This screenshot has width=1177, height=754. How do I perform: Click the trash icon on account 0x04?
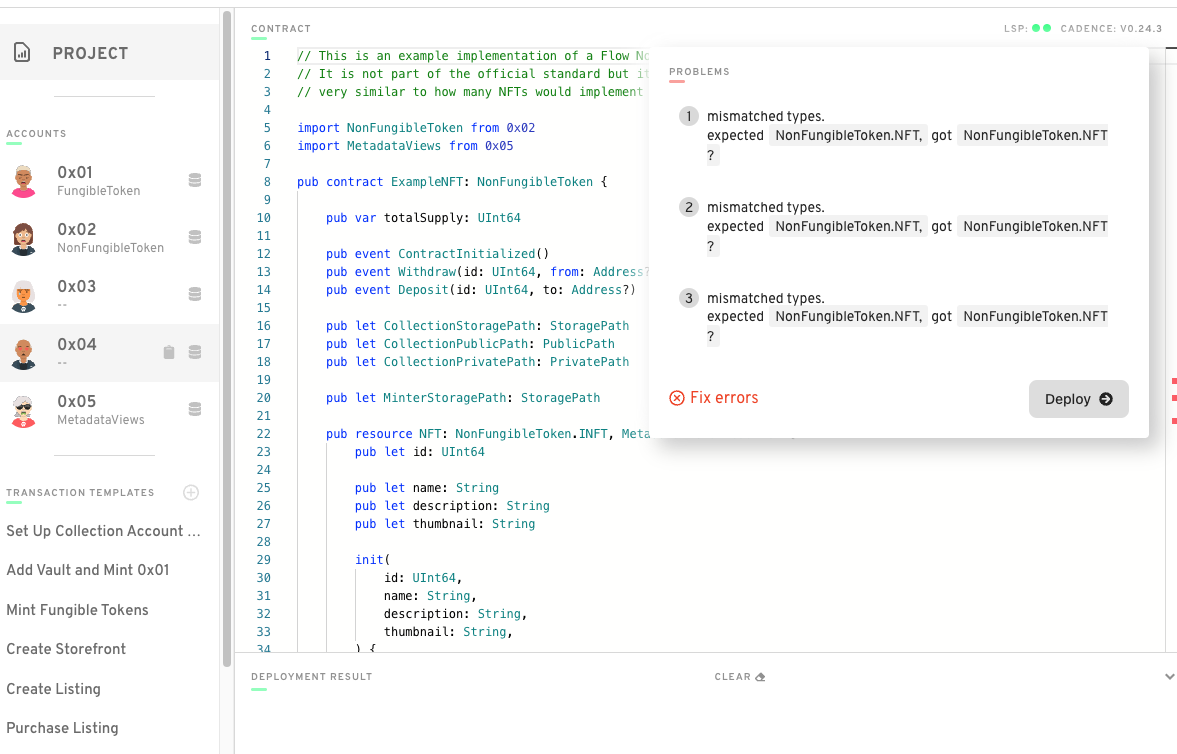click(x=169, y=352)
